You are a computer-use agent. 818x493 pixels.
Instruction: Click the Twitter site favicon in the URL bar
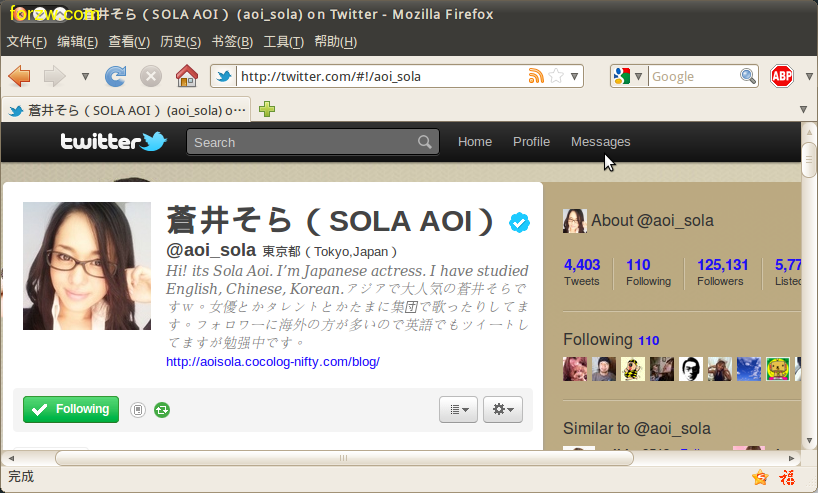(x=224, y=77)
